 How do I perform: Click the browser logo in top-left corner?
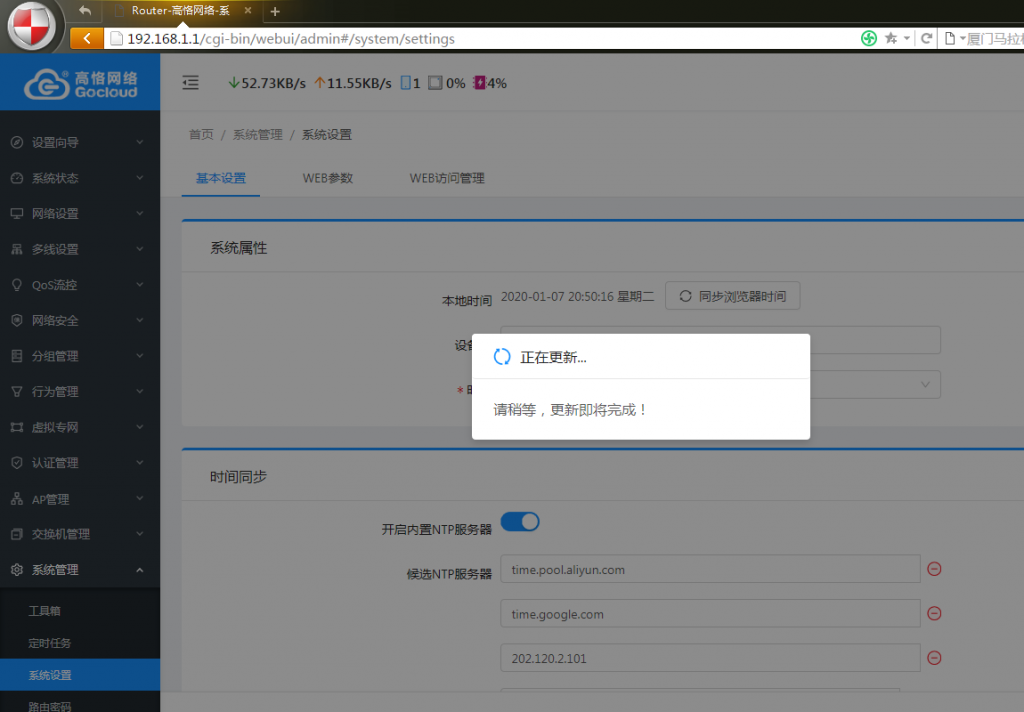[x=31, y=25]
